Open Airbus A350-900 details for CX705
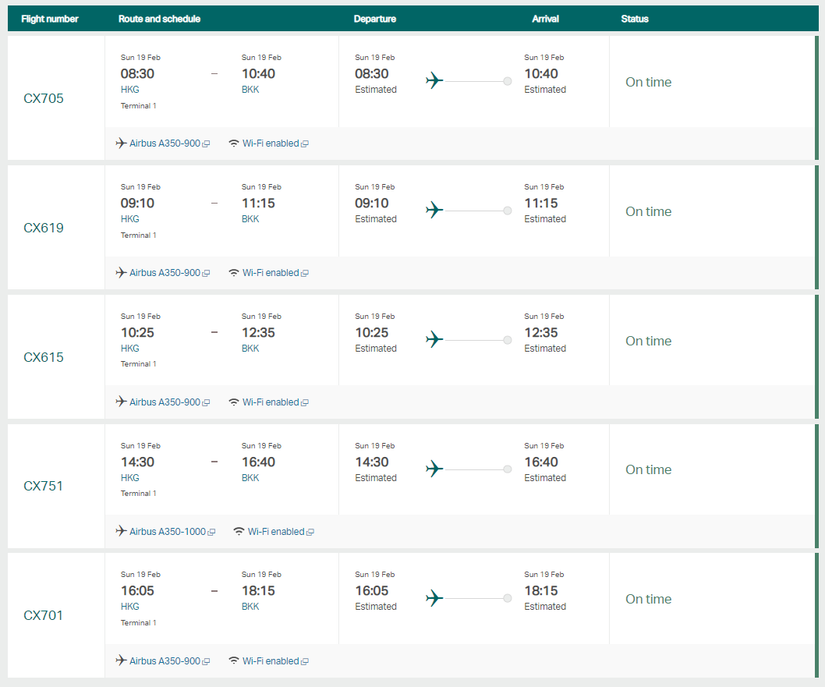Image resolution: width=825 pixels, height=687 pixels. tap(165, 143)
